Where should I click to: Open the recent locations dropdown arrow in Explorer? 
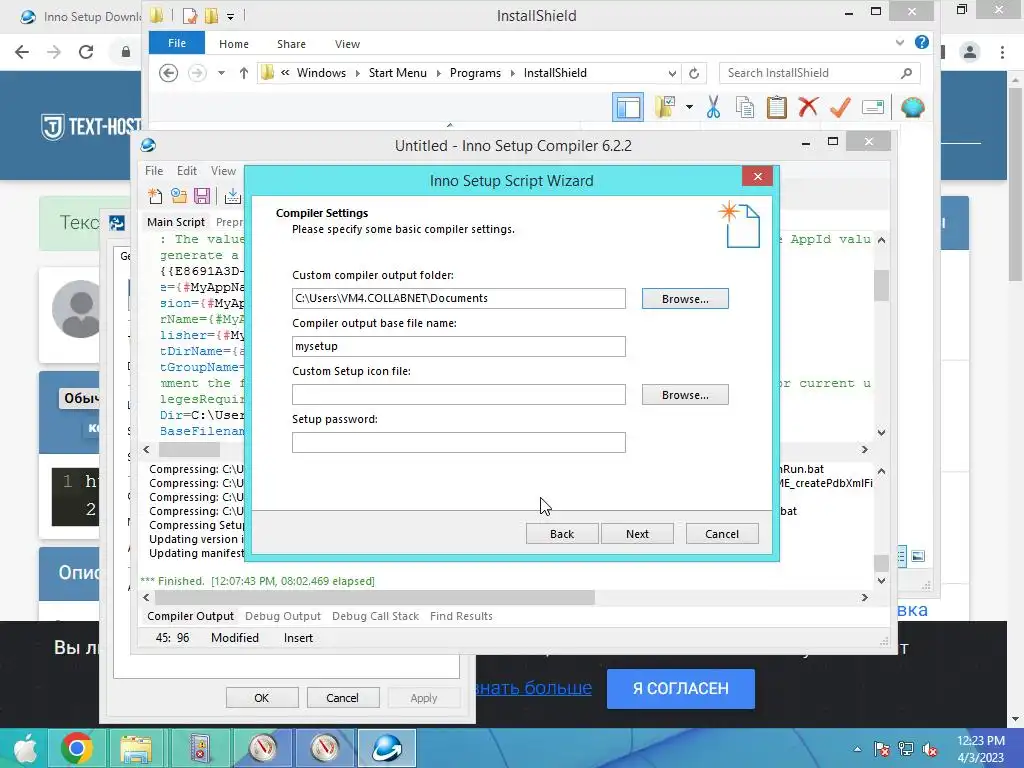click(x=221, y=73)
